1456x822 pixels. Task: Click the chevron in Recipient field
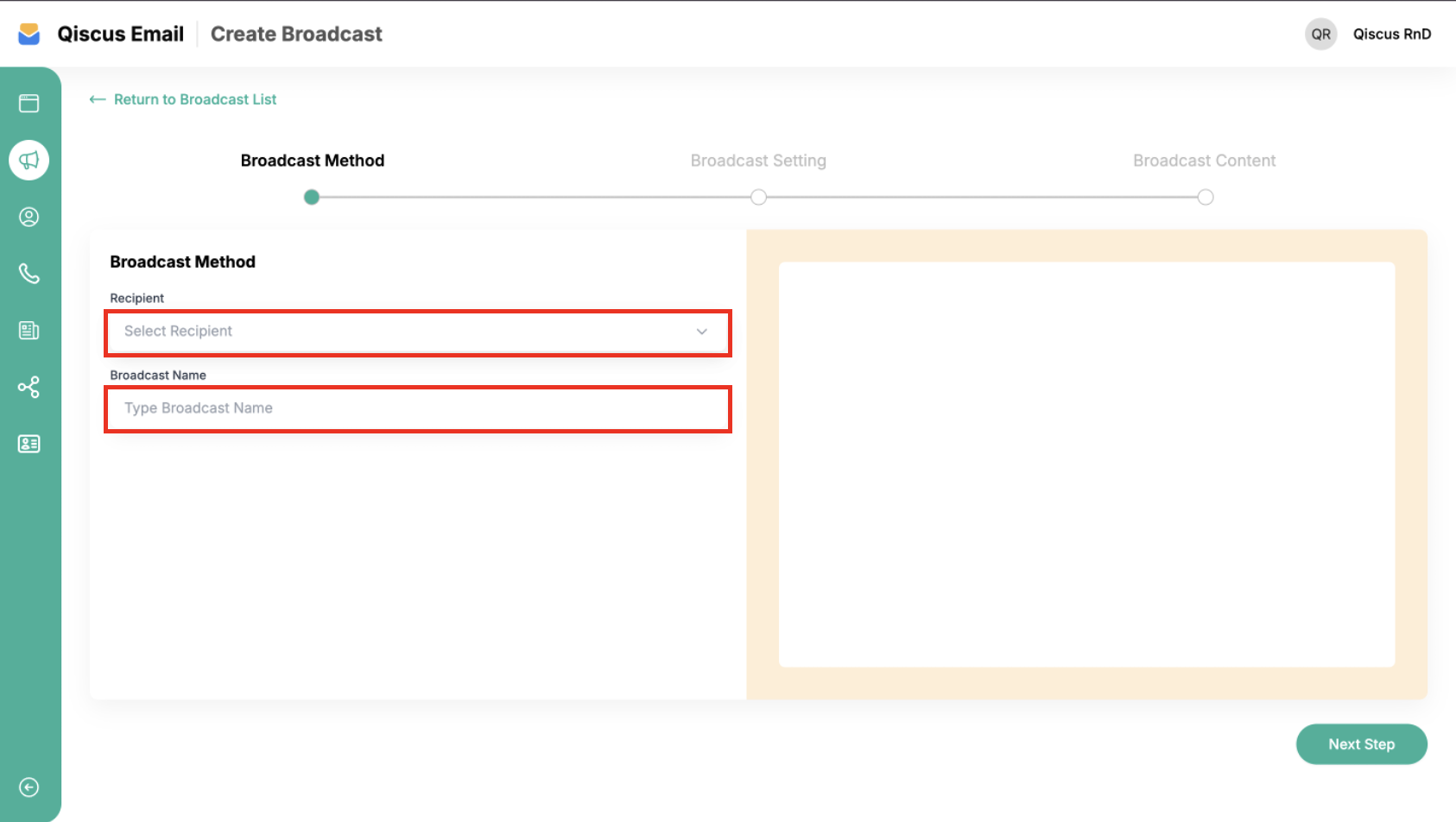point(702,332)
